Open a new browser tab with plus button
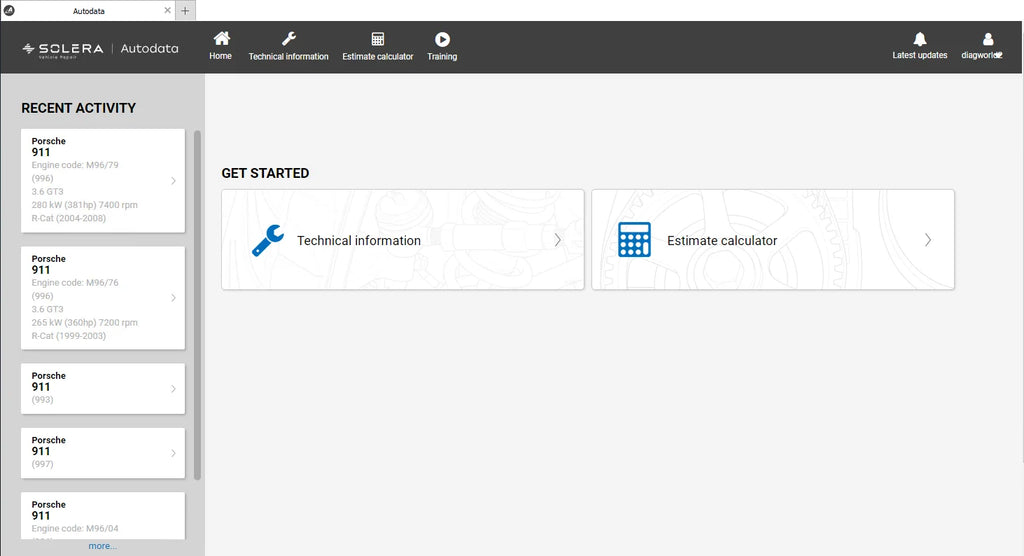Viewport: 1024px width, 556px height. 185,10
